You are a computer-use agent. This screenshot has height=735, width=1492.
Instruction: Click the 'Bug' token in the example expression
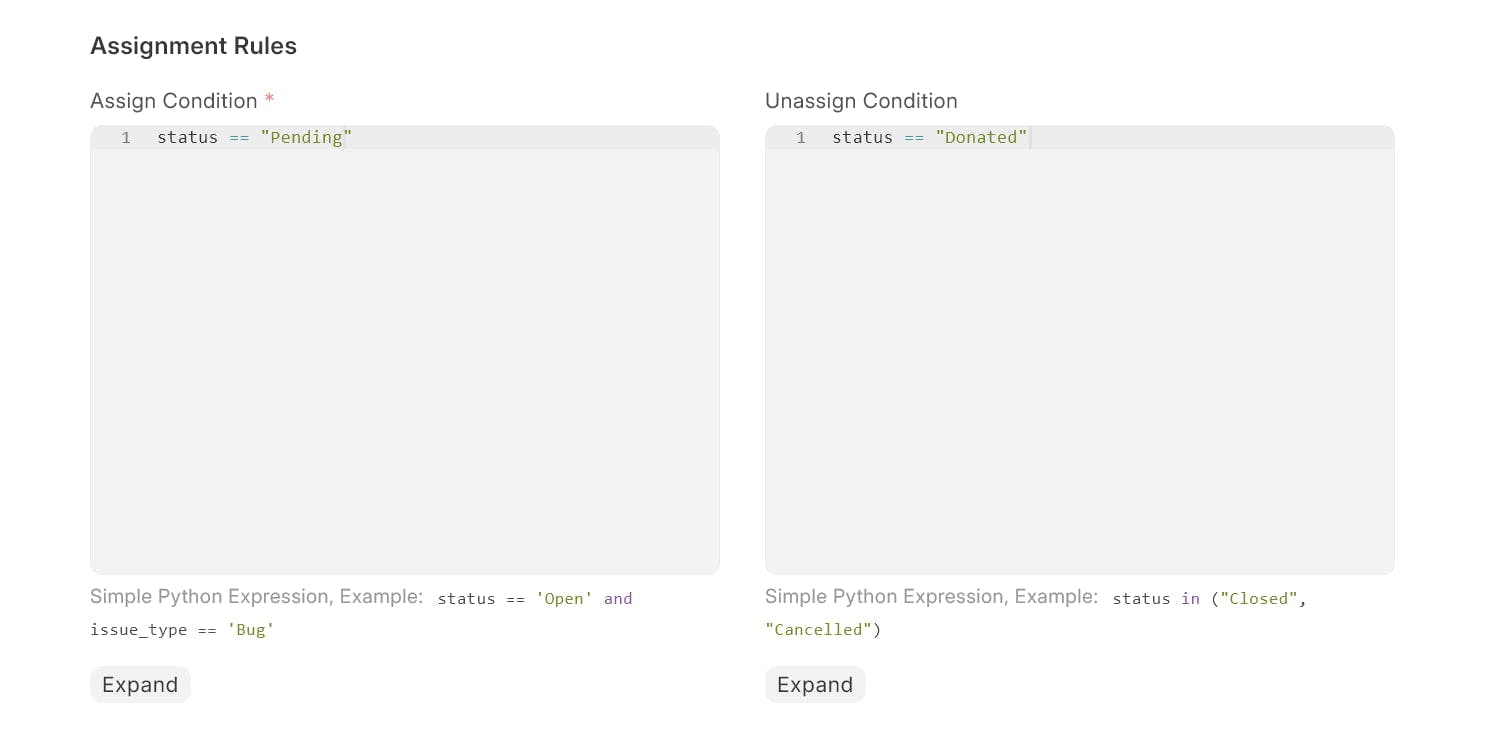(x=250, y=629)
